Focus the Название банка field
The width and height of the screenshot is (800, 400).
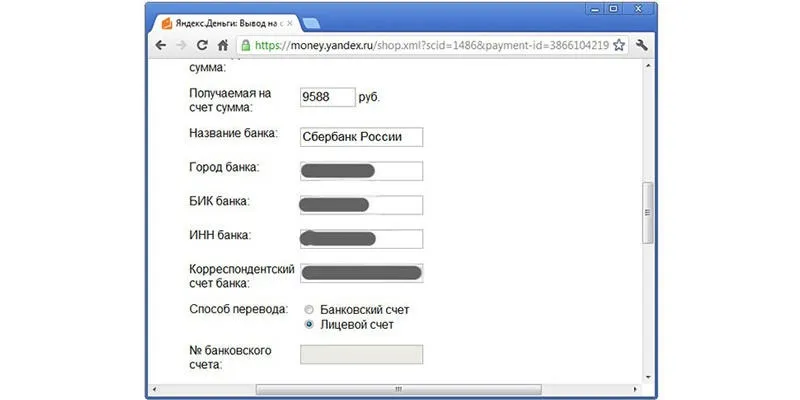361,137
